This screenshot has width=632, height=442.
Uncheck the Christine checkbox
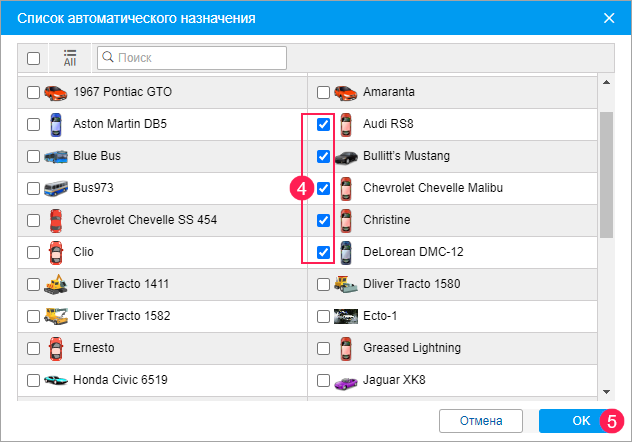(324, 220)
